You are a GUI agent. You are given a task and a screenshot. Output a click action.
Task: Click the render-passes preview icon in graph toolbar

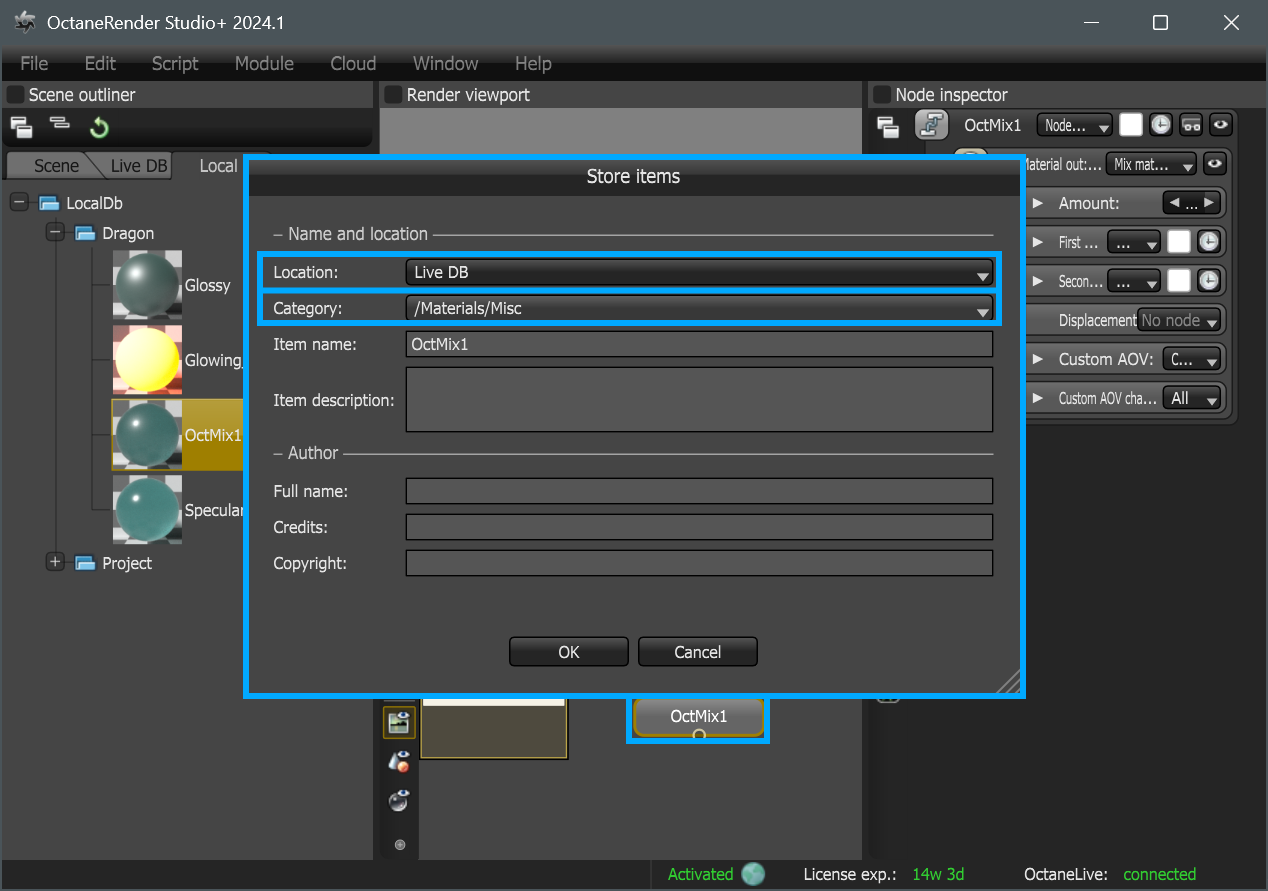tap(399, 722)
